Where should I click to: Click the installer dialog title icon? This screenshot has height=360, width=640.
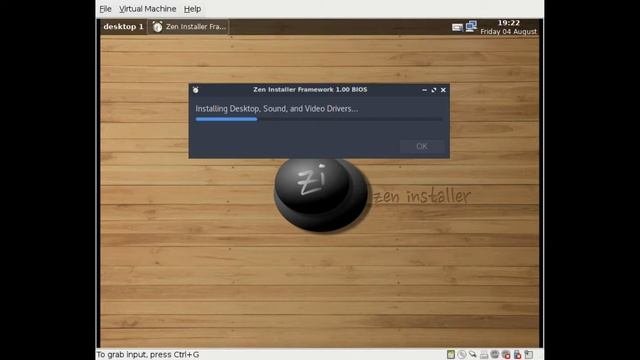coord(196,90)
